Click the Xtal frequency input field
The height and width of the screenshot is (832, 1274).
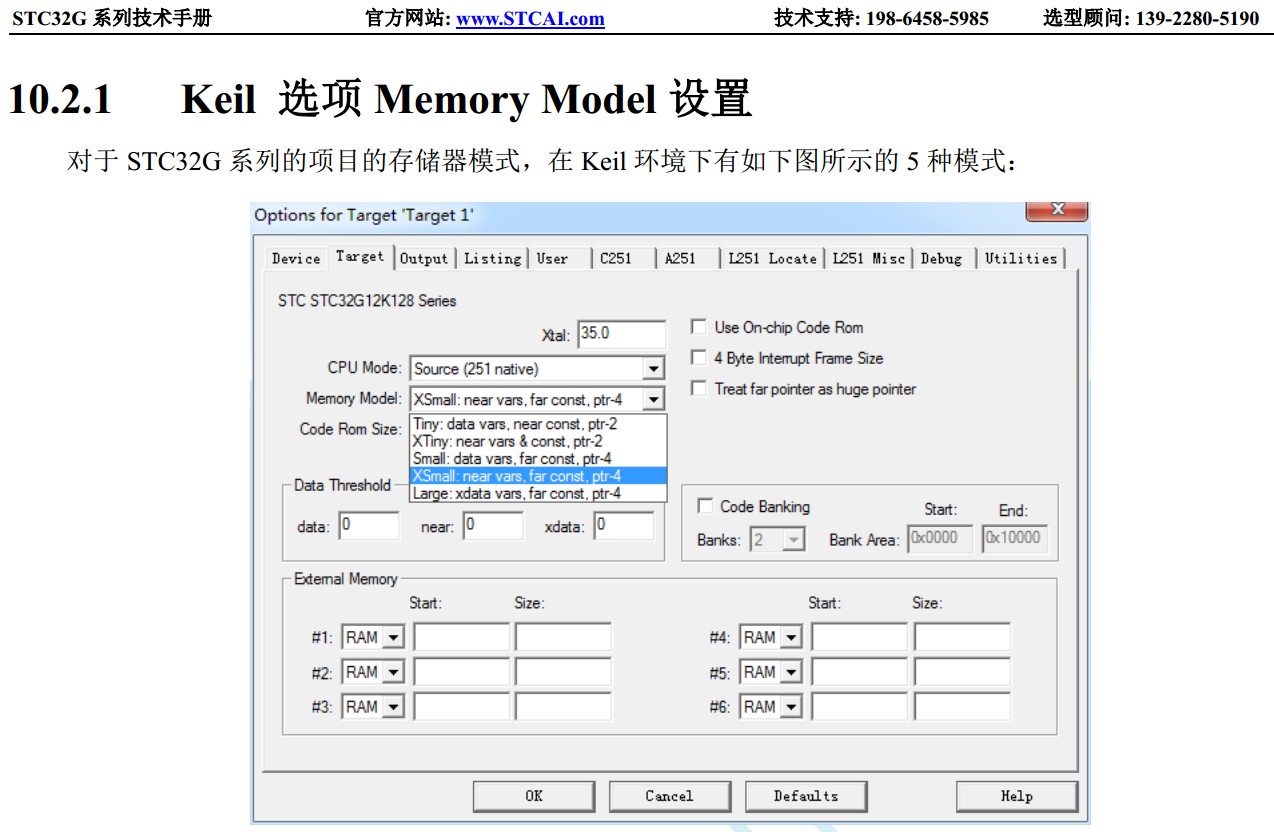click(x=621, y=334)
